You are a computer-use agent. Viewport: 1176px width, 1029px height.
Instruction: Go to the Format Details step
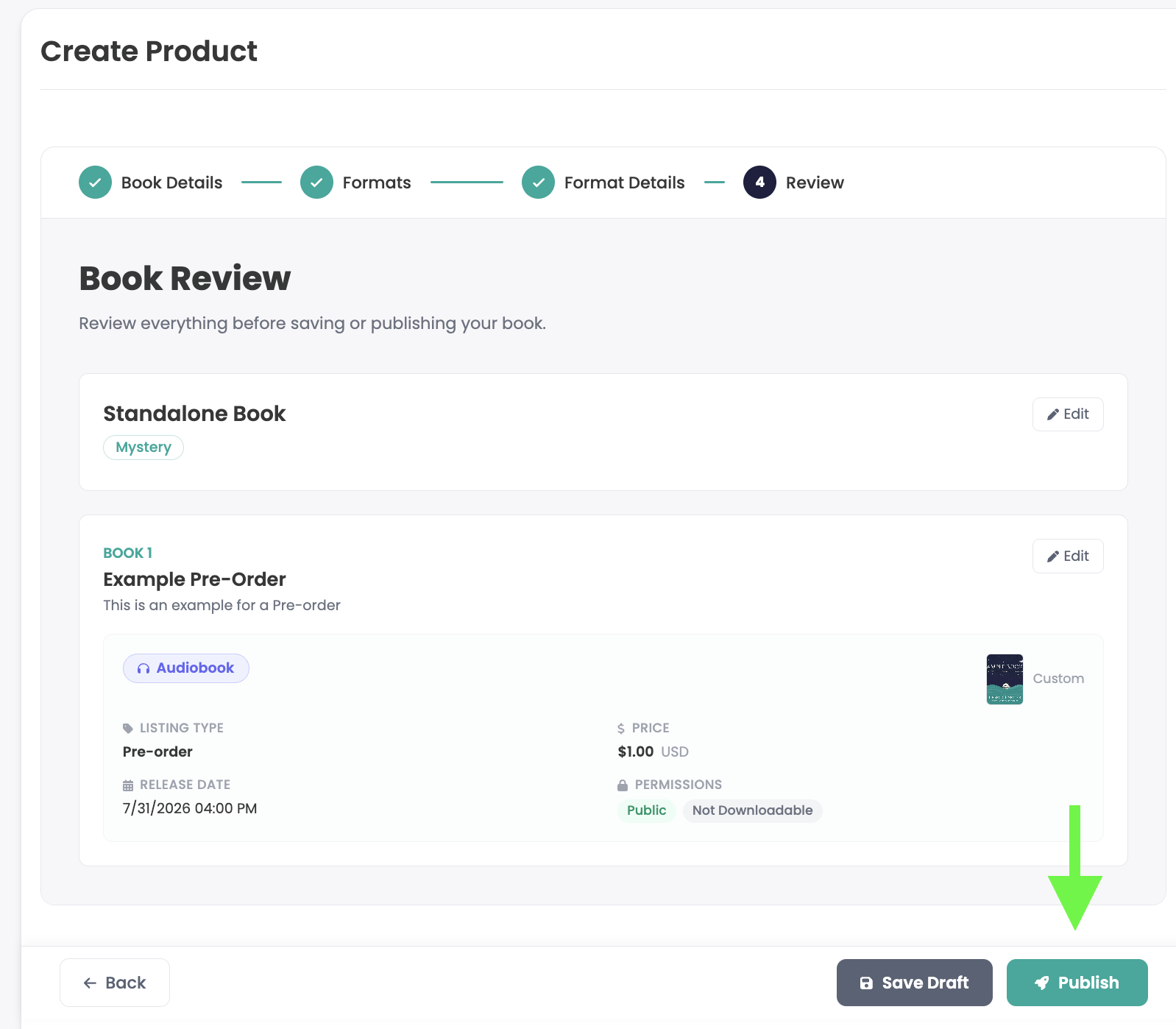pos(624,183)
